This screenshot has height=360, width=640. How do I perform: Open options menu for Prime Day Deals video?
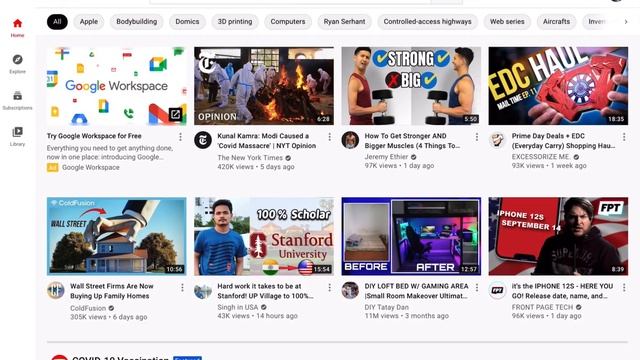pos(624,137)
